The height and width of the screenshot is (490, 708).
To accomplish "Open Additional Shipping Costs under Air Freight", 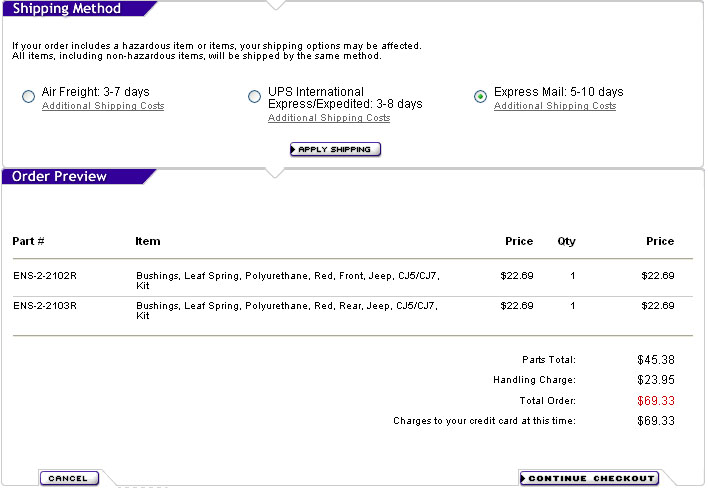I will (x=103, y=106).
